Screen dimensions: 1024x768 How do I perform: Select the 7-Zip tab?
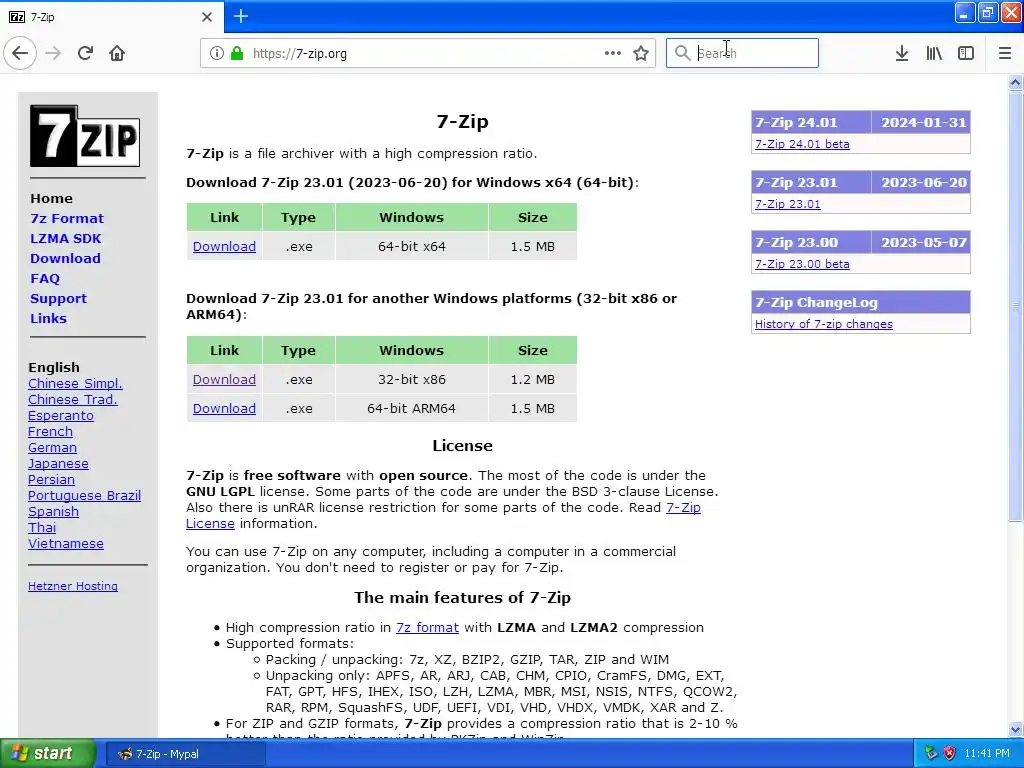point(112,17)
